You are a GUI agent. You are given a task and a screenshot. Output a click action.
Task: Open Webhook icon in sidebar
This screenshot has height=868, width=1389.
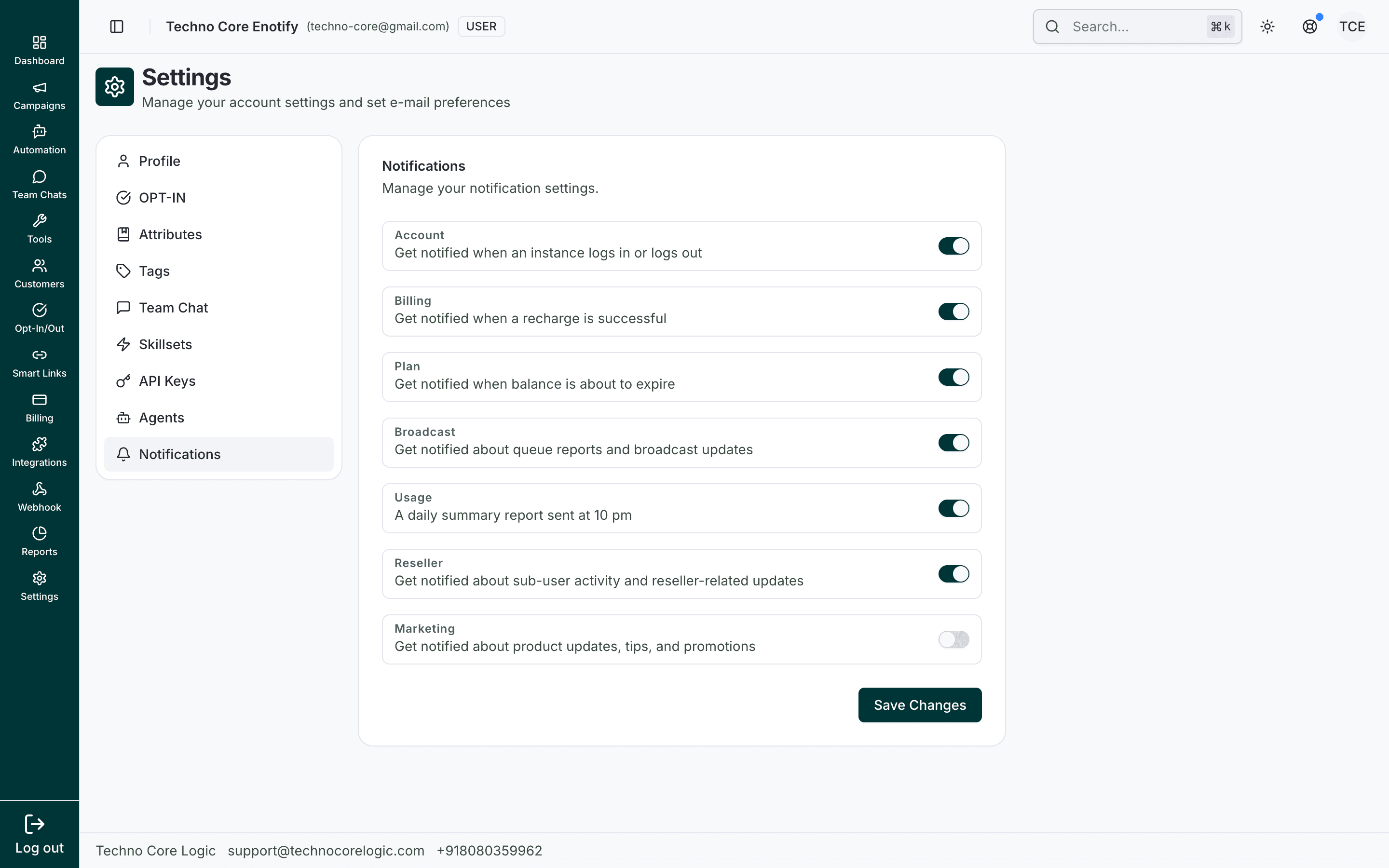click(x=39, y=488)
